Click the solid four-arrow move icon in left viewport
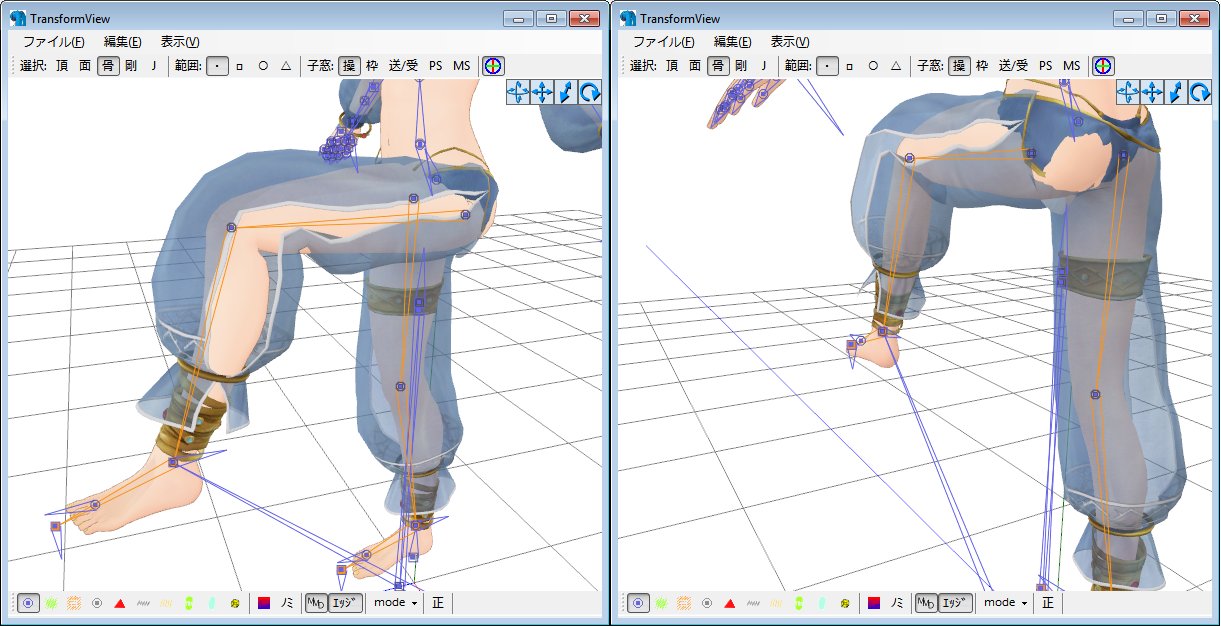1221x626 pixels. [x=542, y=93]
